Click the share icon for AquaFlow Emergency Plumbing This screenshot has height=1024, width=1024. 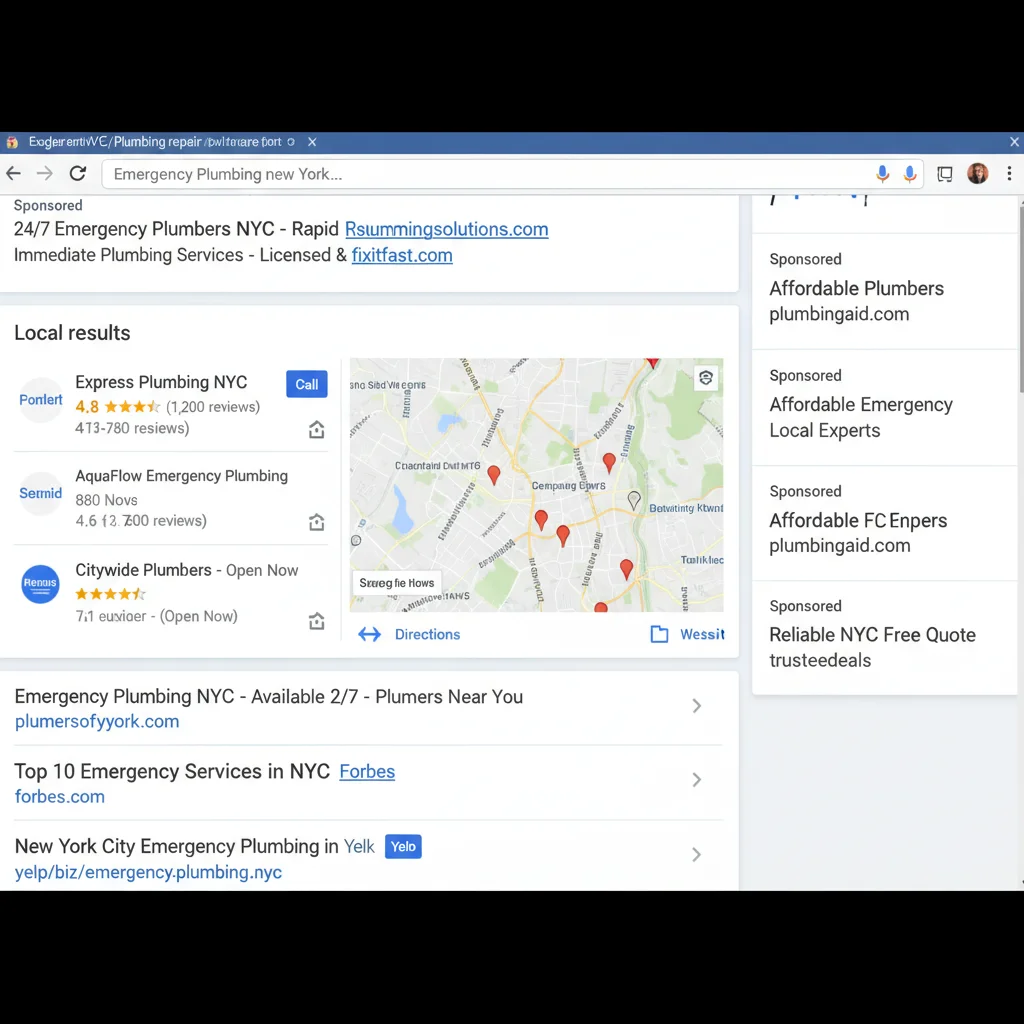[x=317, y=522]
